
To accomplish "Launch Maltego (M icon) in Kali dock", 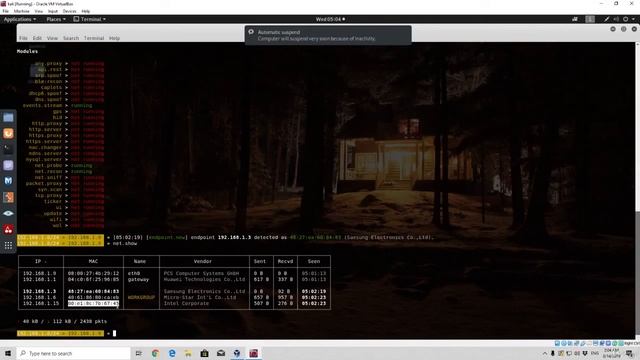I will tap(8, 181).
